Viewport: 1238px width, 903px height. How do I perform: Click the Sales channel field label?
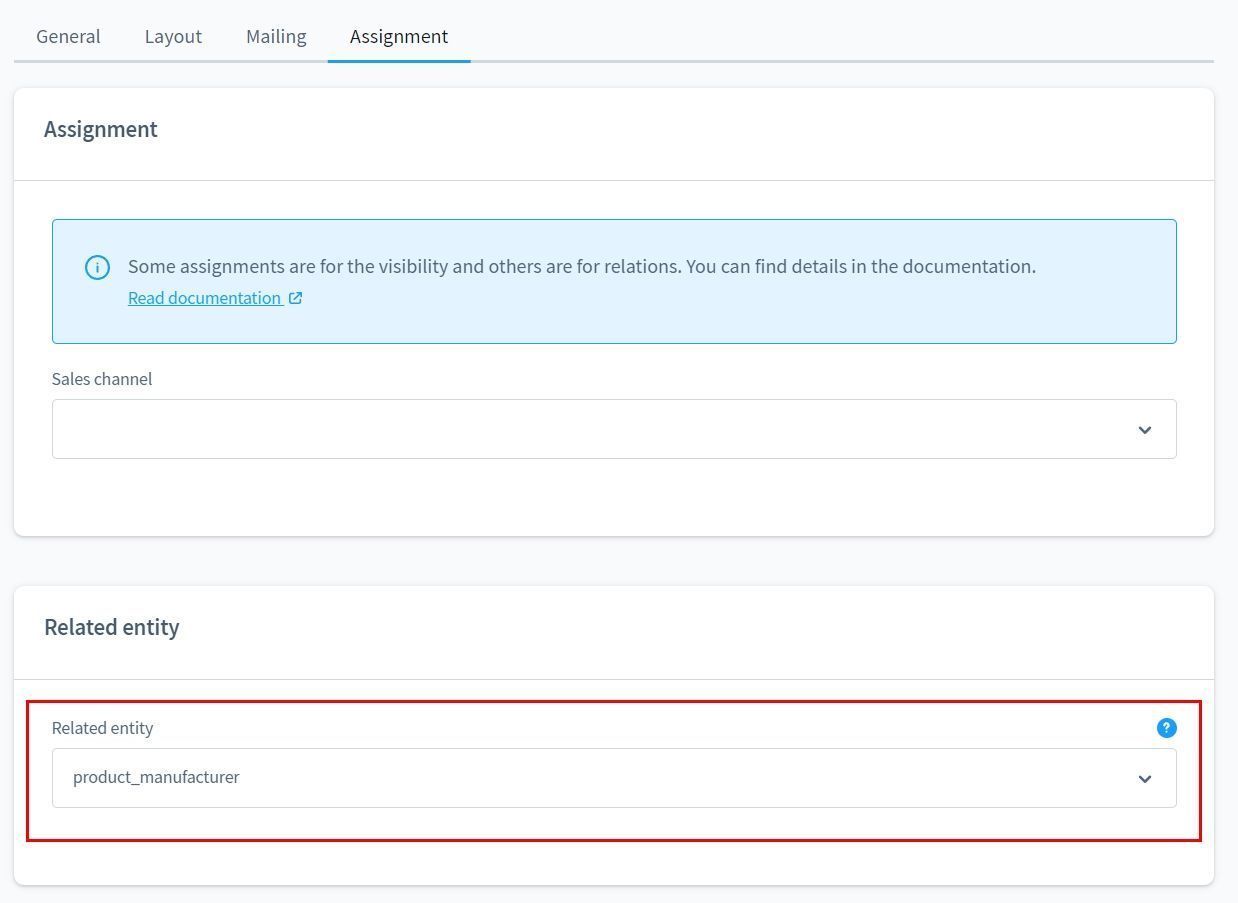coord(102,379)
